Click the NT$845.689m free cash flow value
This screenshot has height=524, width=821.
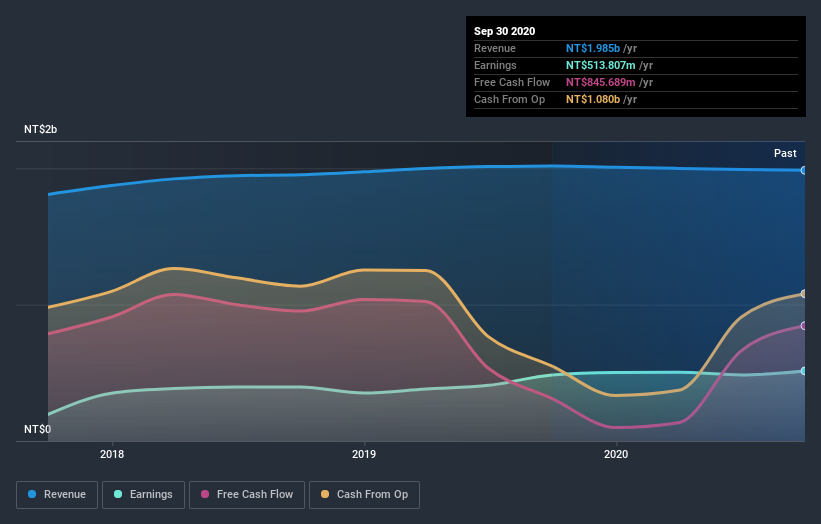pyautogui.click(x=601, y=82)
